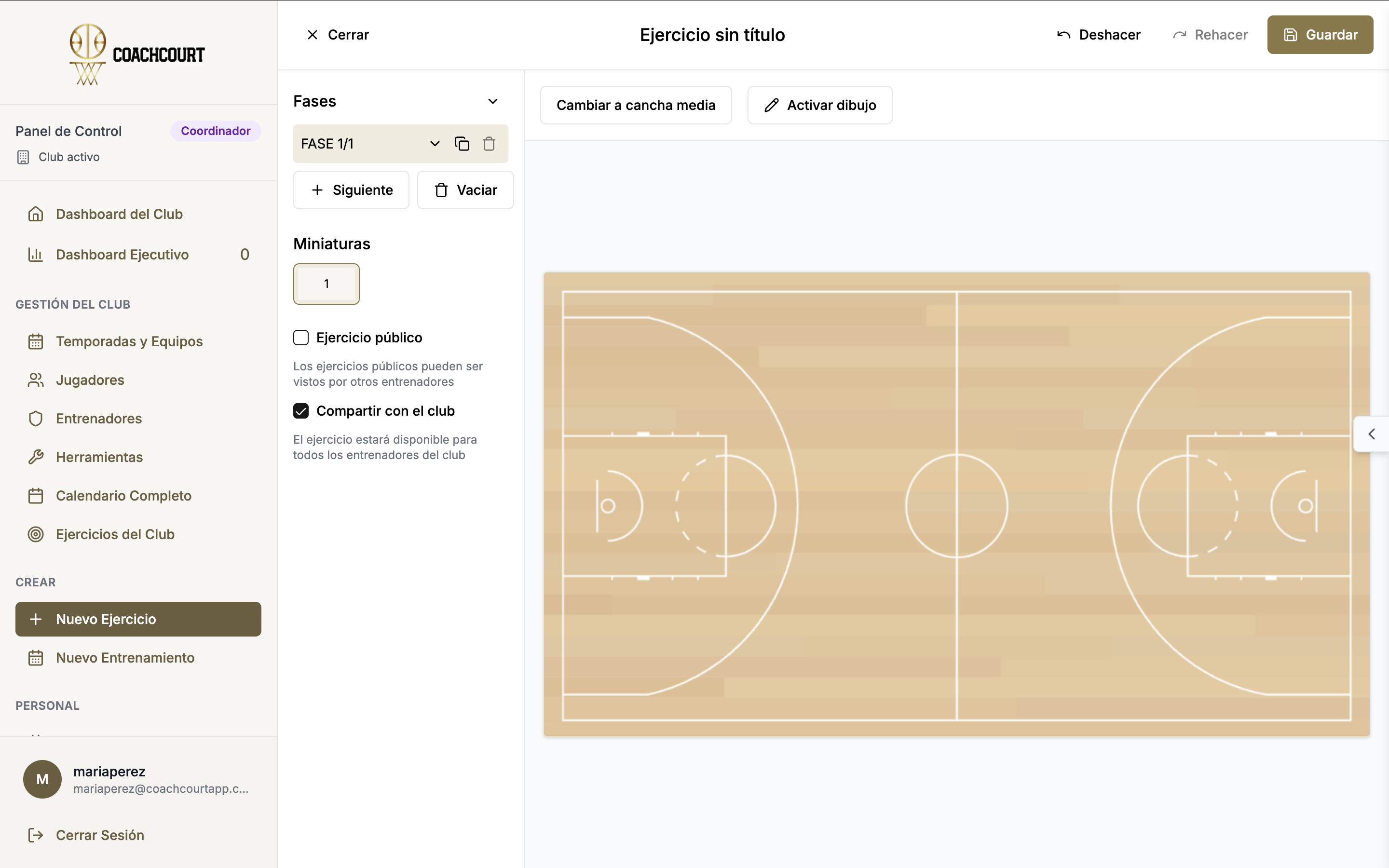
Task: Open the FASE 1/1 dropdown
Action: pos(435,144)
